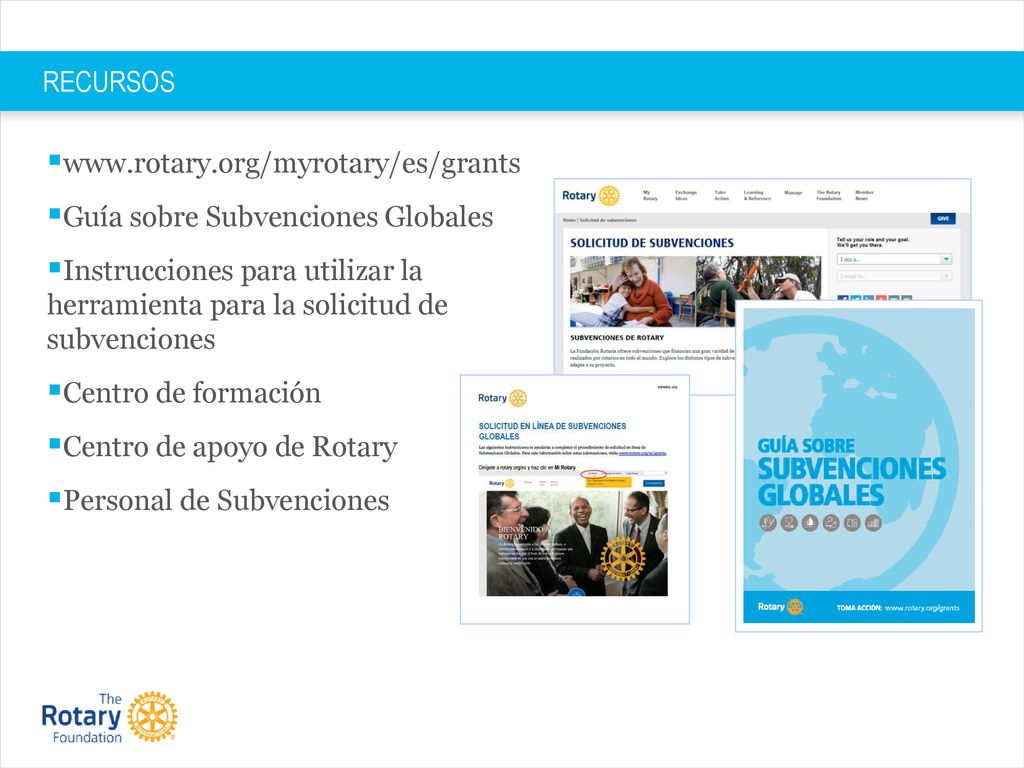
Task: Click the Rotary logo in the instructions document
Action: 502,398
